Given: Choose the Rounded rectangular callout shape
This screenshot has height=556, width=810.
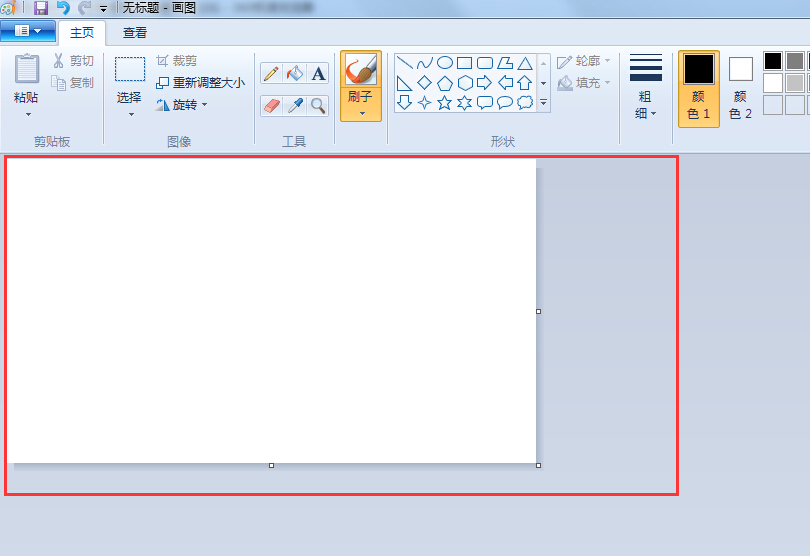Looking at the screenshot, I should [x=485, y=102].
